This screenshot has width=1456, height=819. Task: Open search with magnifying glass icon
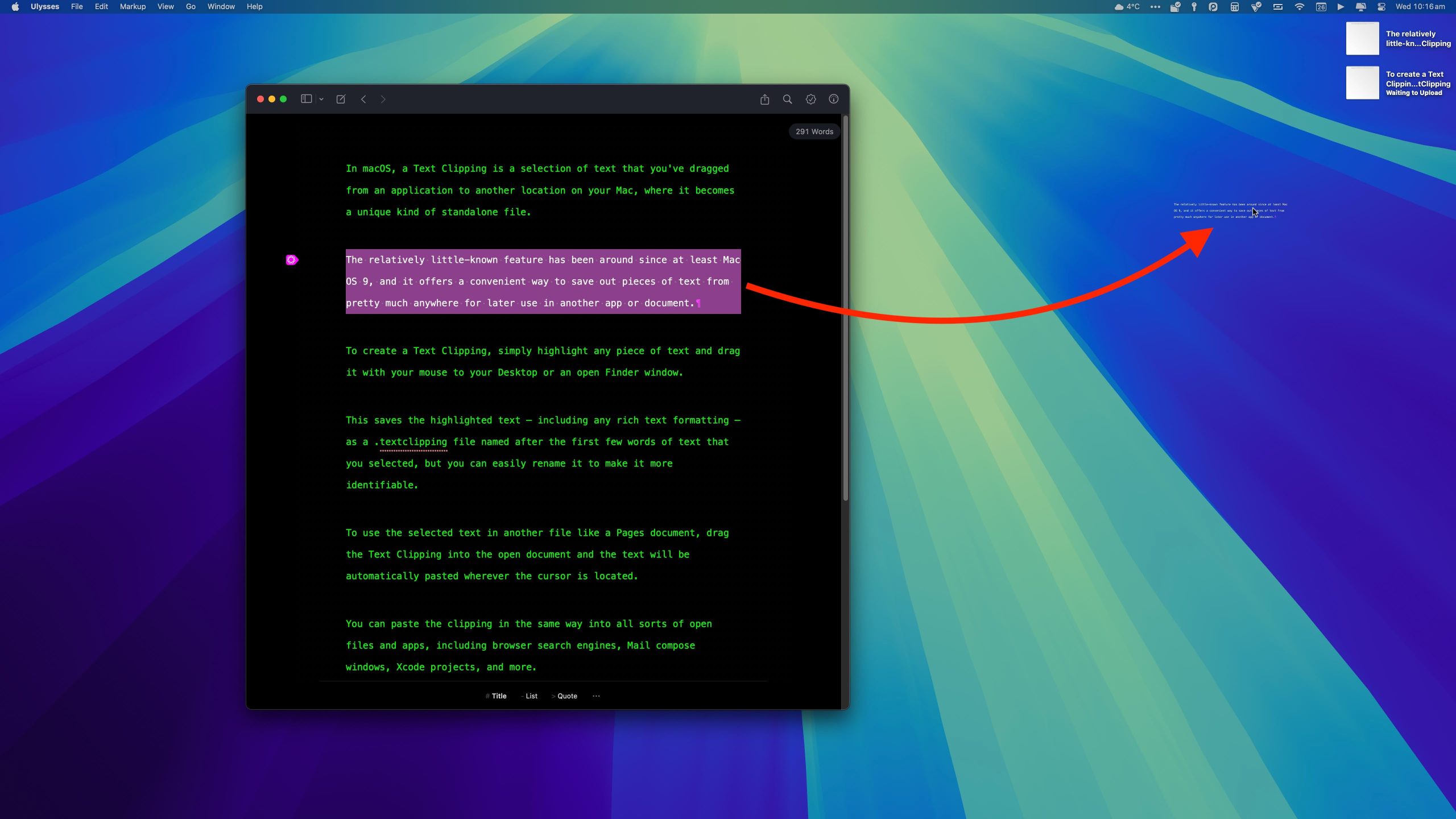tap(787, 99)
